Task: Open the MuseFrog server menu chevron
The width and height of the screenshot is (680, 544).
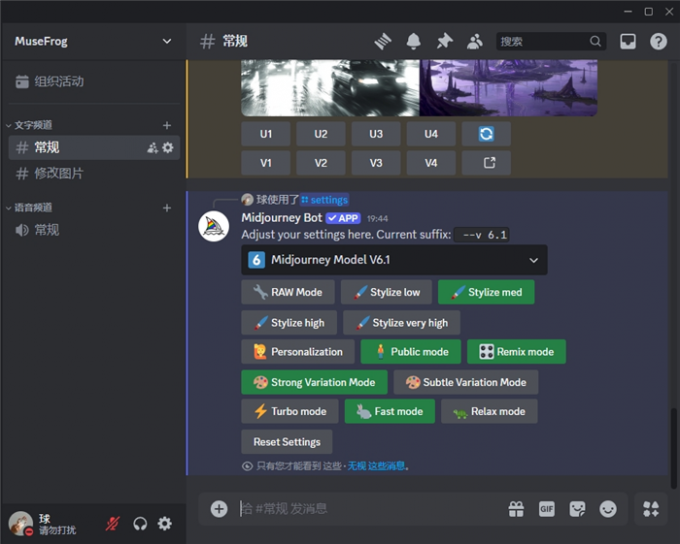Action: point(167,41)
